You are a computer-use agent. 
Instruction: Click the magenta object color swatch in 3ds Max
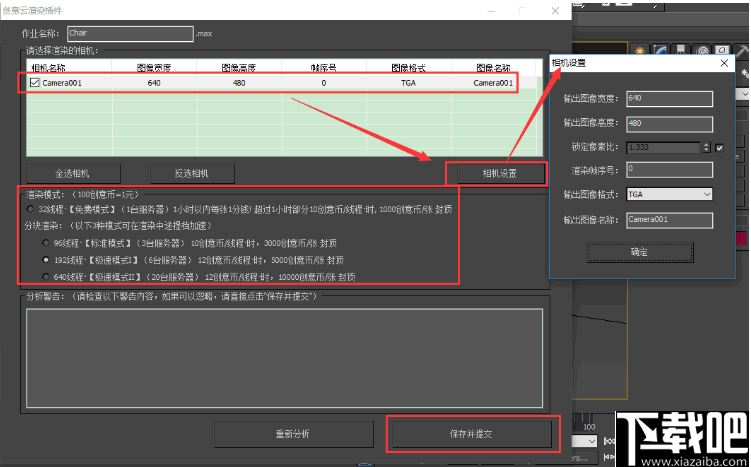pyautogui.click(x=741, y=238)
